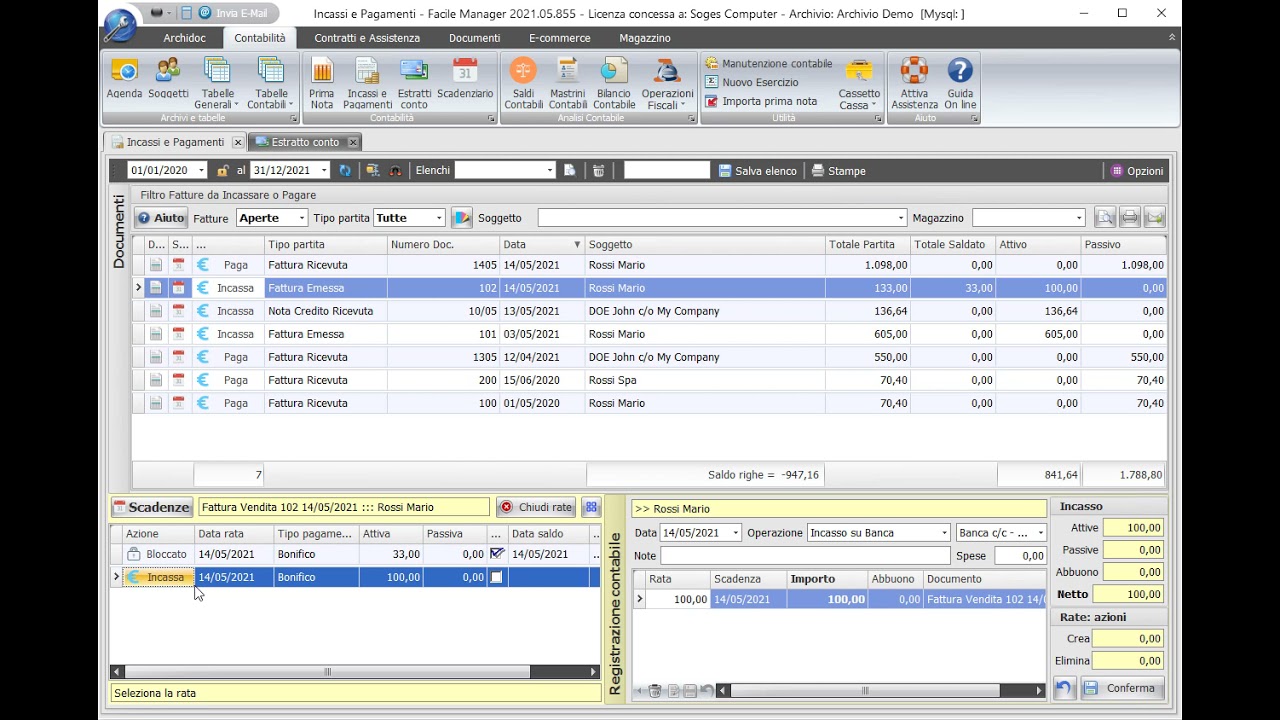The image size is (1280, 720).
Task: Click the colored pencil icon before Soggetto
Action: tap(461, 218)
